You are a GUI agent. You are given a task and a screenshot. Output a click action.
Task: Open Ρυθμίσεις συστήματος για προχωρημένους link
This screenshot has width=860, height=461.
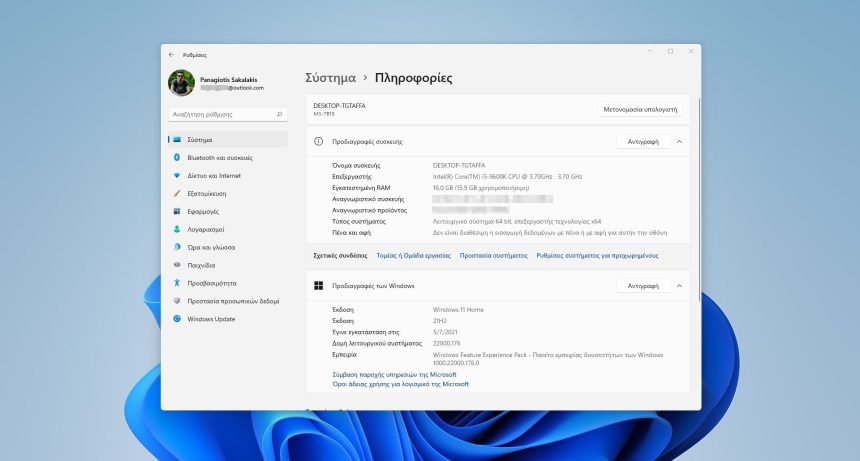pos(597,256)
